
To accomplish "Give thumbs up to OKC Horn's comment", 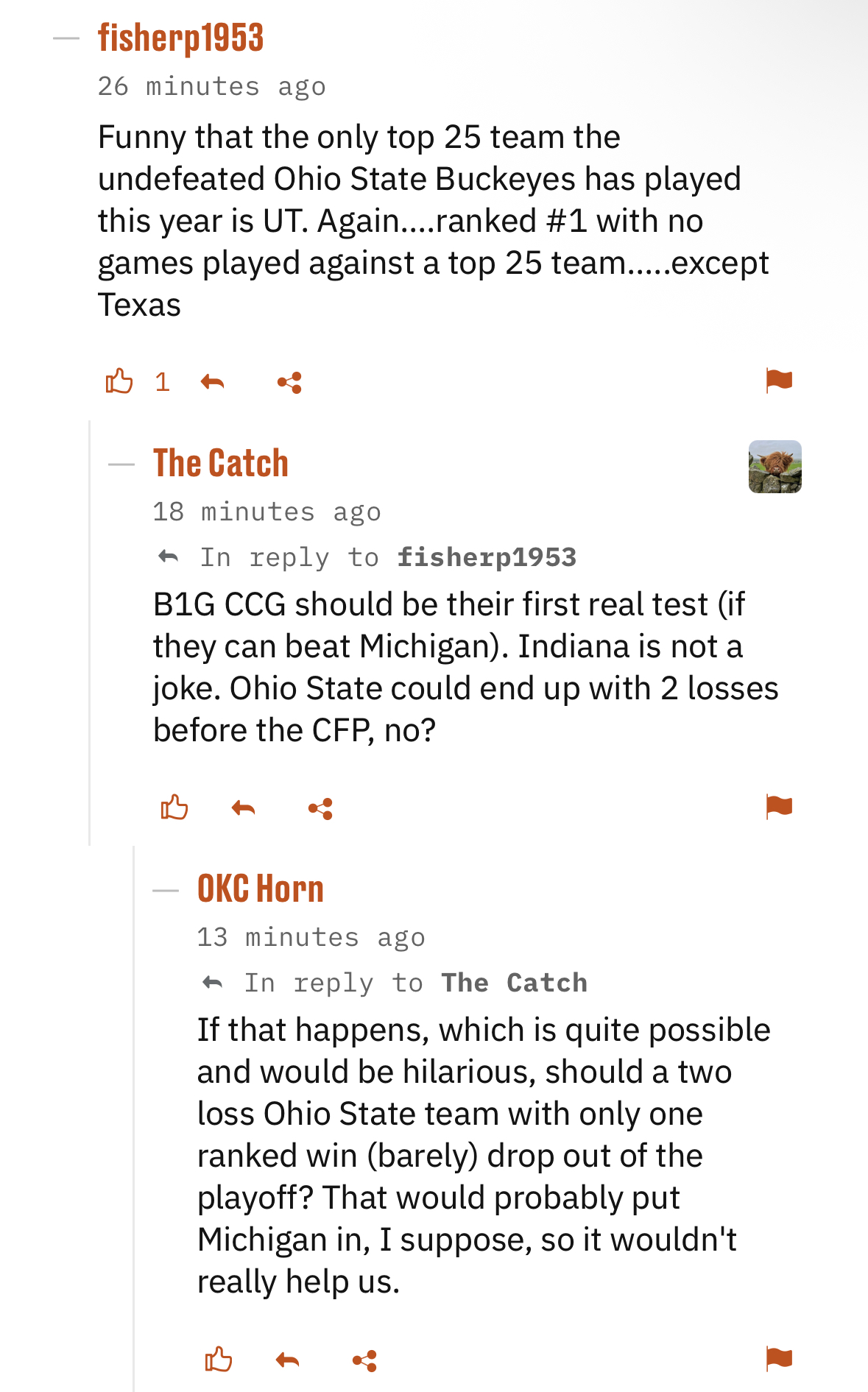I will point(219,1360).
